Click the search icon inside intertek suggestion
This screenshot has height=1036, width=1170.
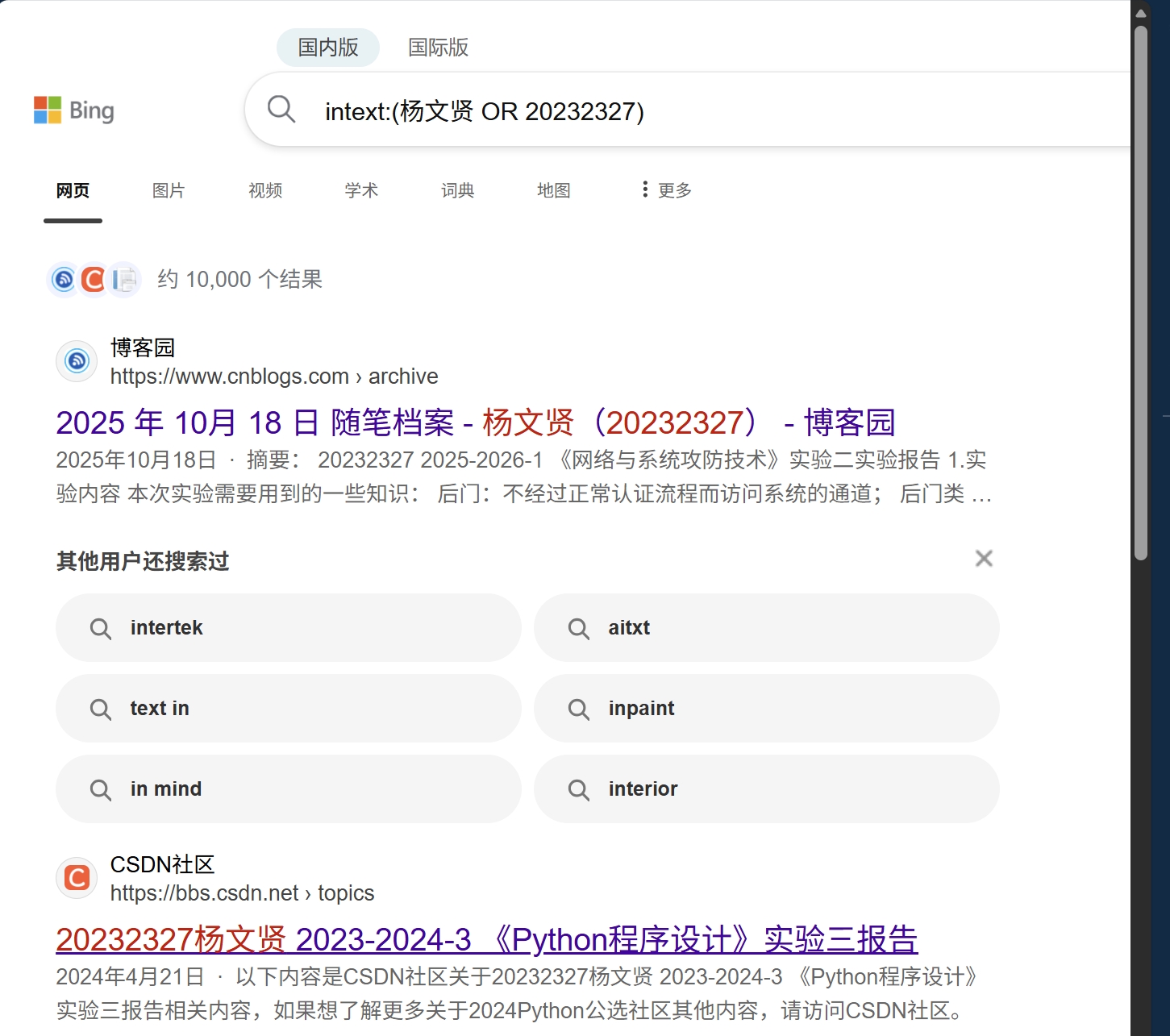click(101, 628)
